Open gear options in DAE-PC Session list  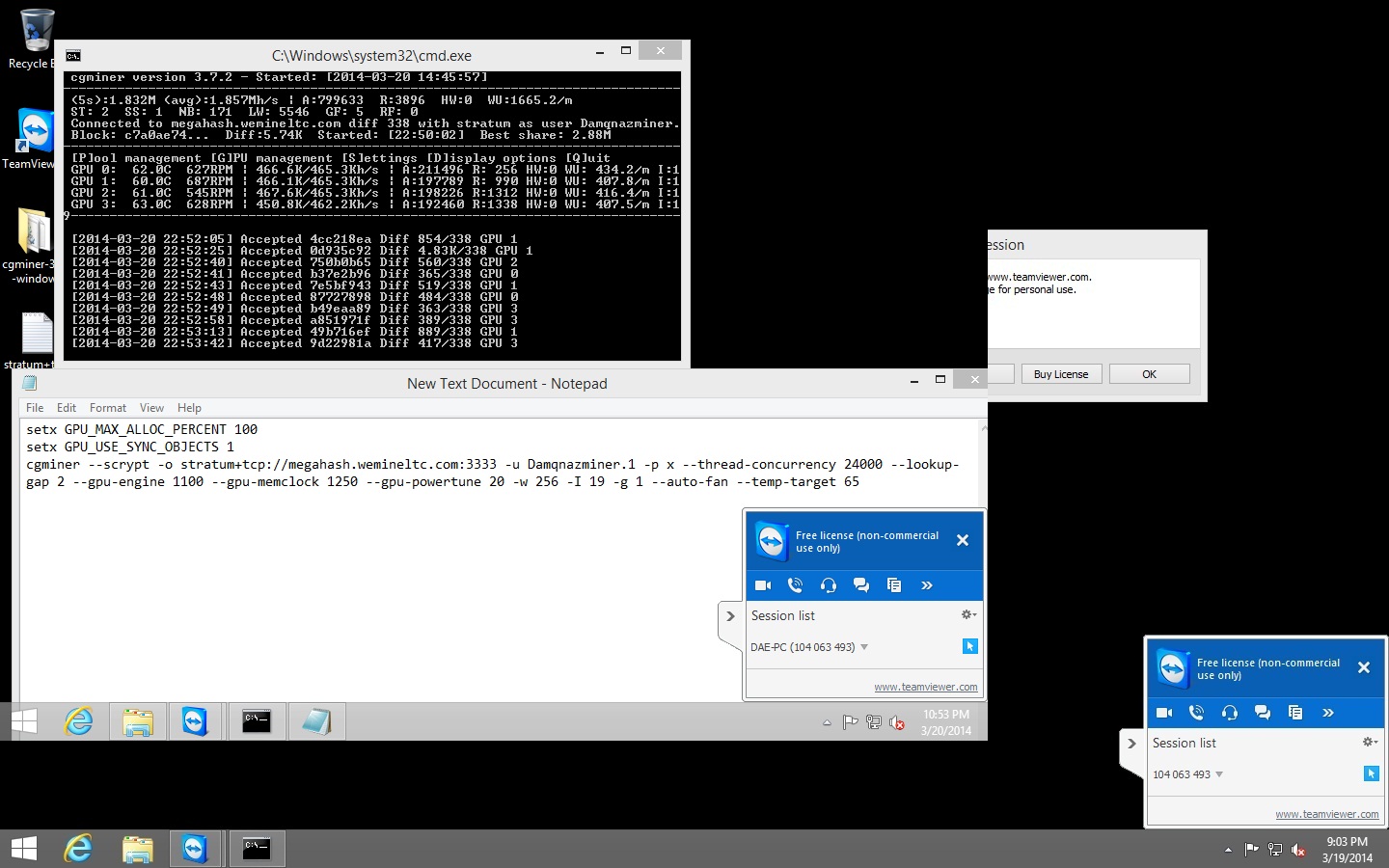(x=968, y=614)
